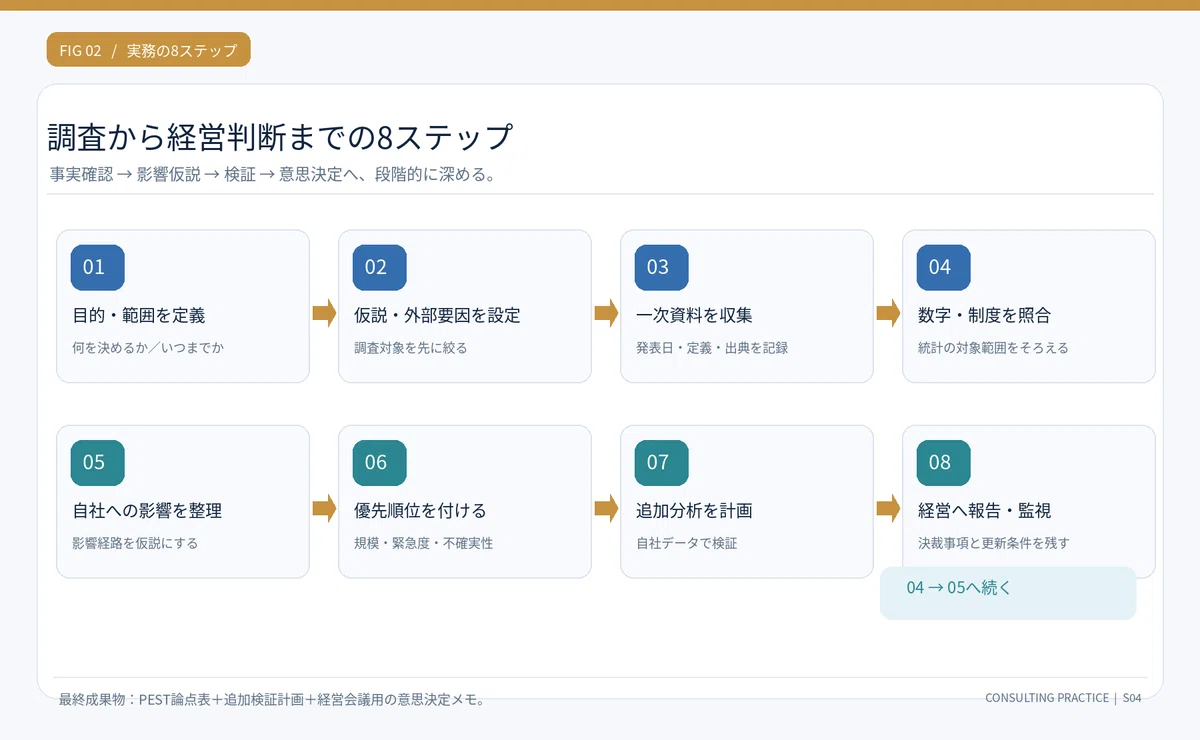Click the blue "04" step badge
This screenshot has width=1200, height=740.
click(x=943, y=267)
